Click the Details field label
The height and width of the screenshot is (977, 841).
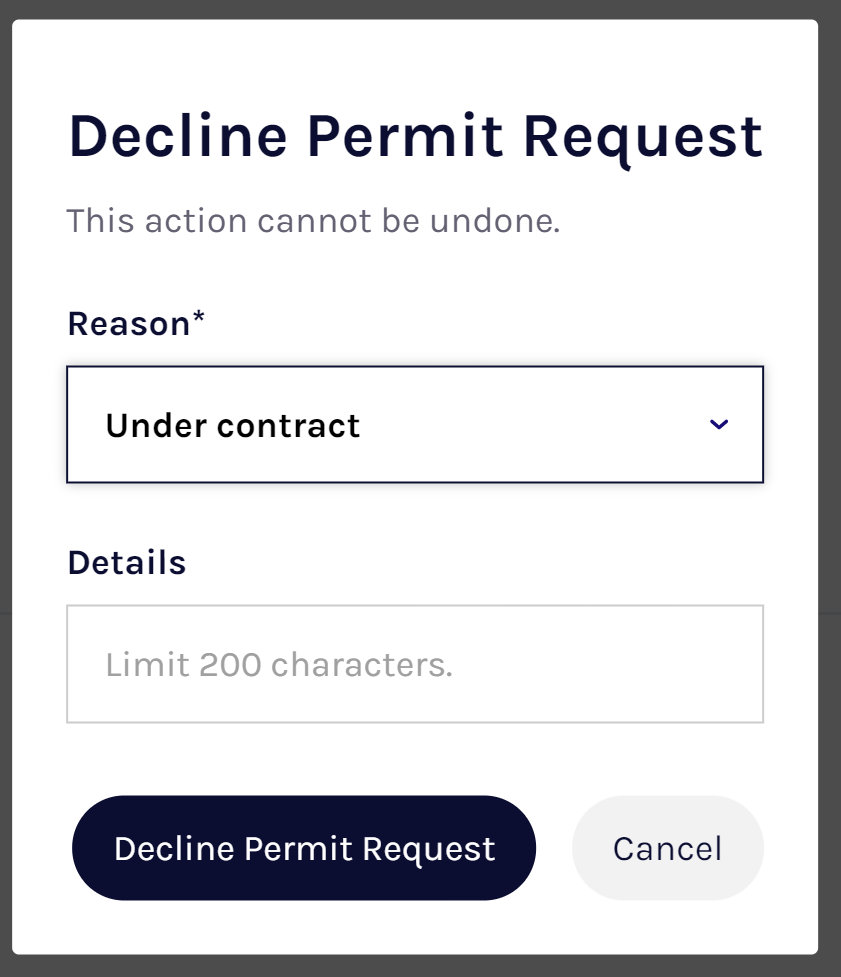click(x=126, y=563)
